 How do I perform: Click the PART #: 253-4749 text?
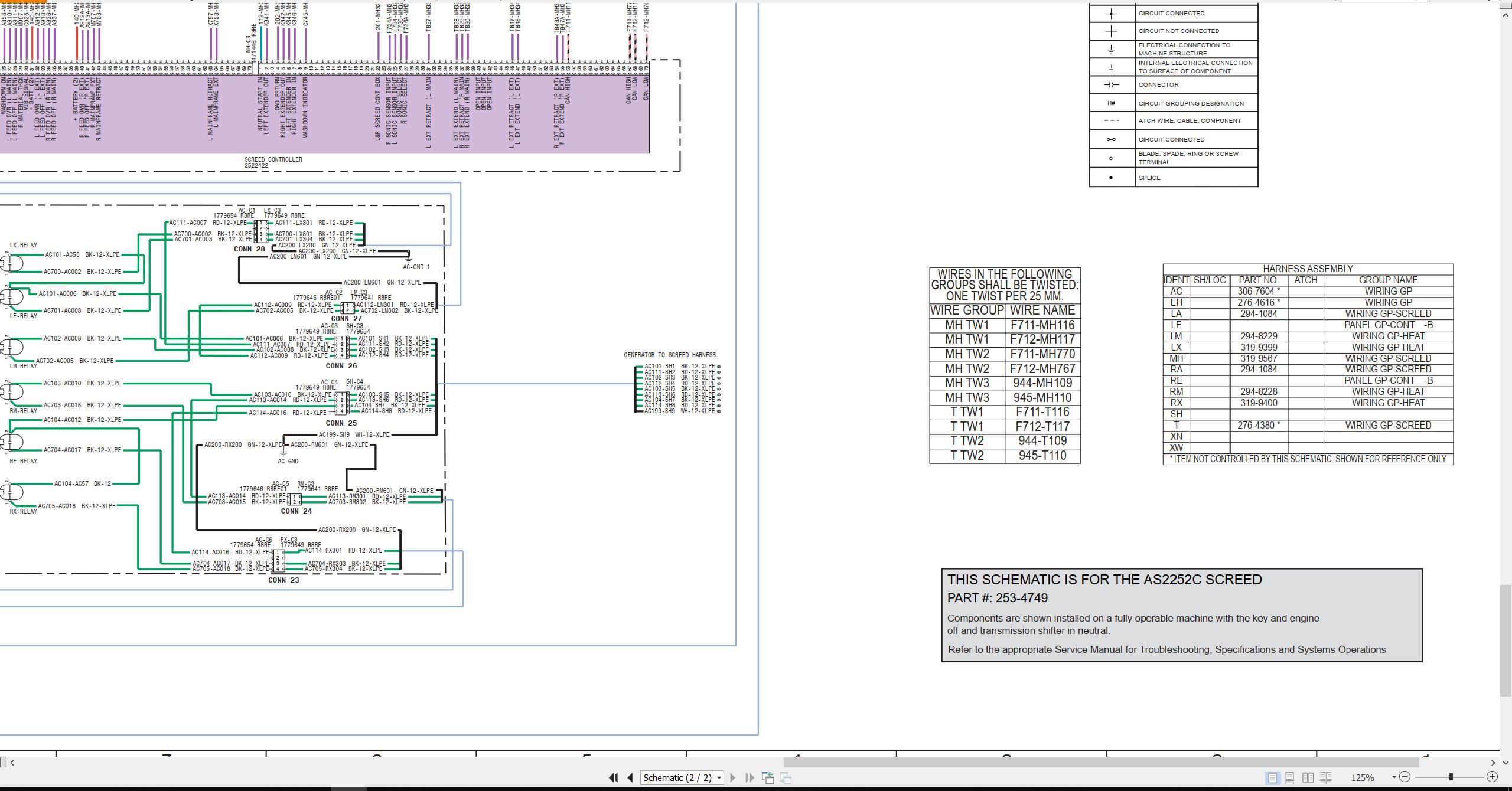pos(998,598)
